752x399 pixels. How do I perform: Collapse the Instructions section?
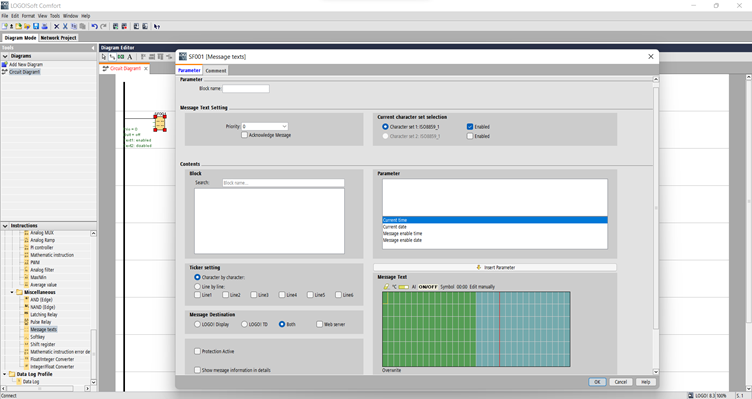[5, 225]
